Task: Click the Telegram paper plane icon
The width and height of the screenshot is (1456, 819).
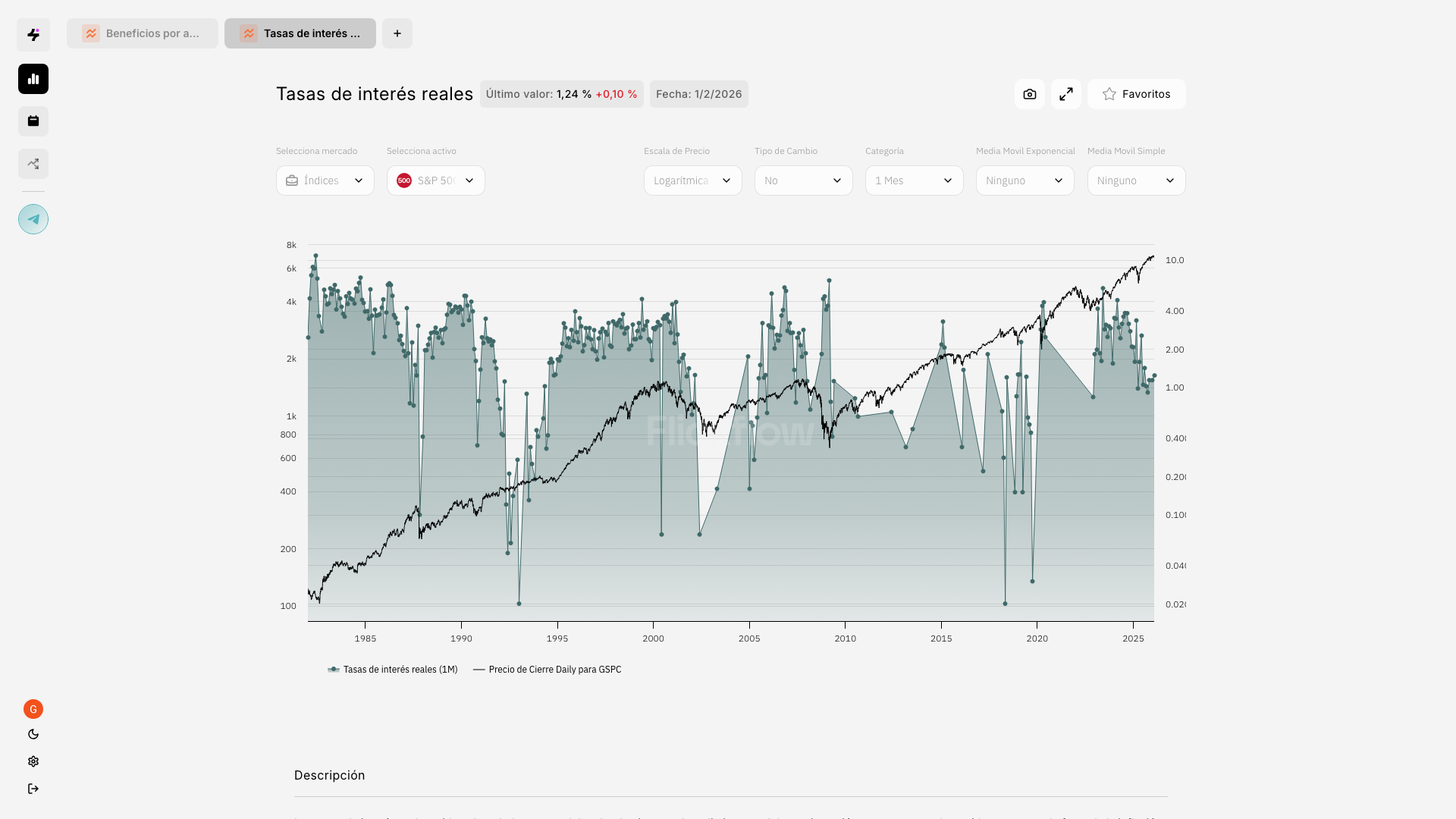Action: click(x=33, y=219)
